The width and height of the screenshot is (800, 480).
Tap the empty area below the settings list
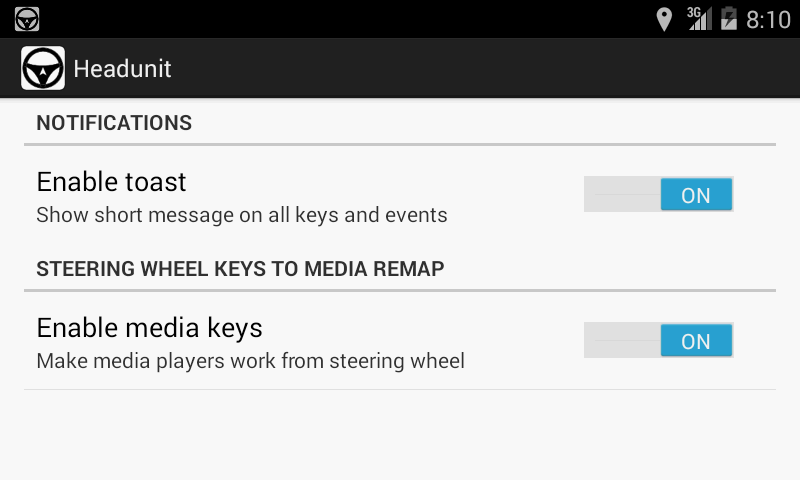(400, 435)
